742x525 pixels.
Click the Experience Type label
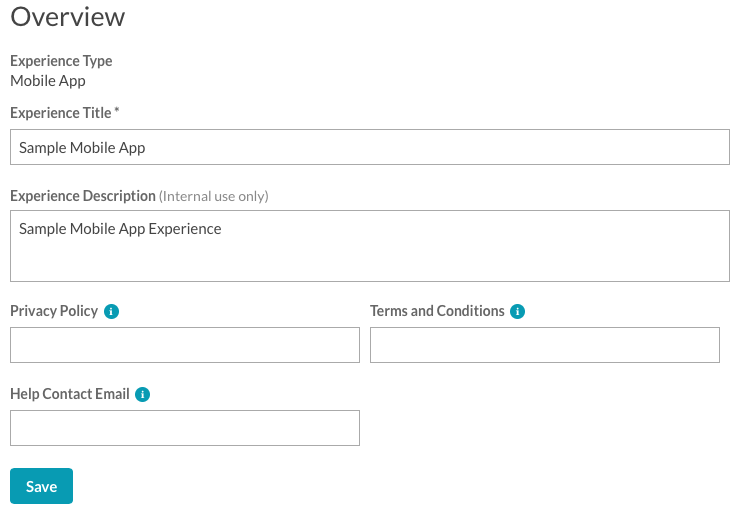tap(61, 61)
